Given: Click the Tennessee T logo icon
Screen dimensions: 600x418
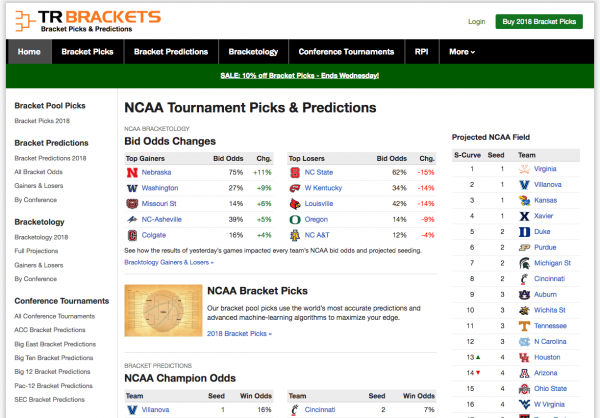Looking at the screenshot, I should point(524,326).
